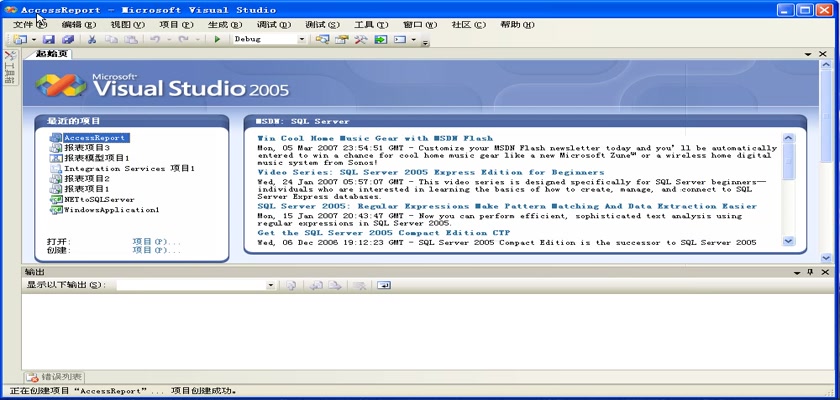Clear all output with the clear icon
Screen dimensions: 840x400
point(359,285)
